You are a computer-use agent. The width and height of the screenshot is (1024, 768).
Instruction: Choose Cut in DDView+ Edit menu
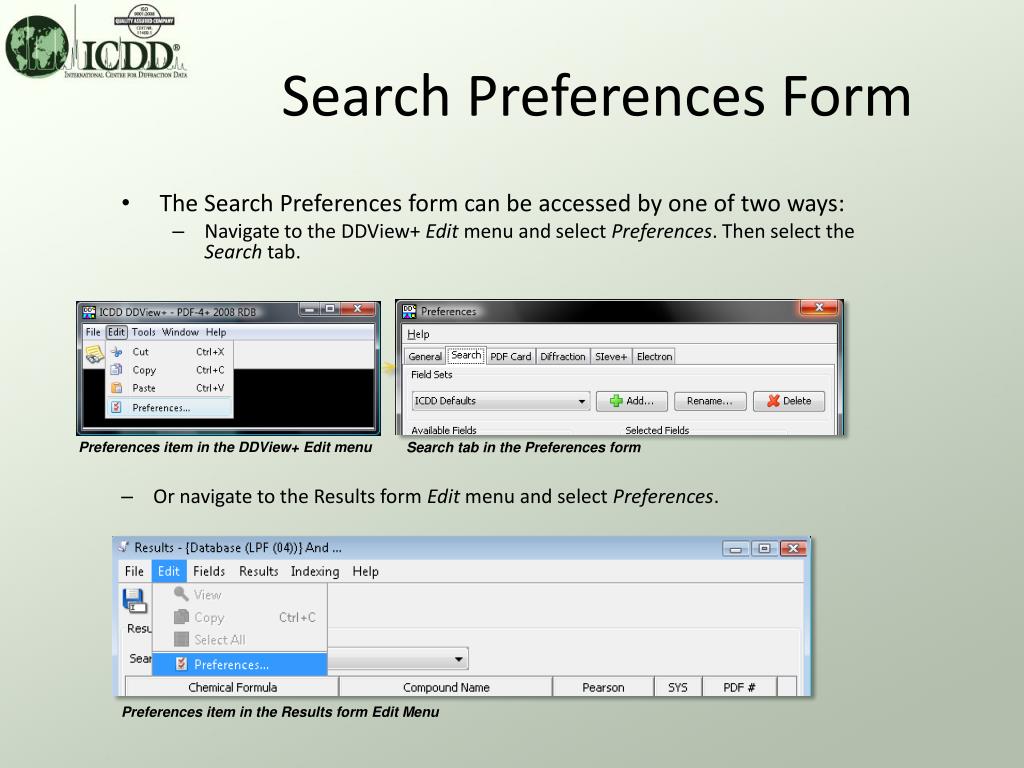tap(169, 351)
